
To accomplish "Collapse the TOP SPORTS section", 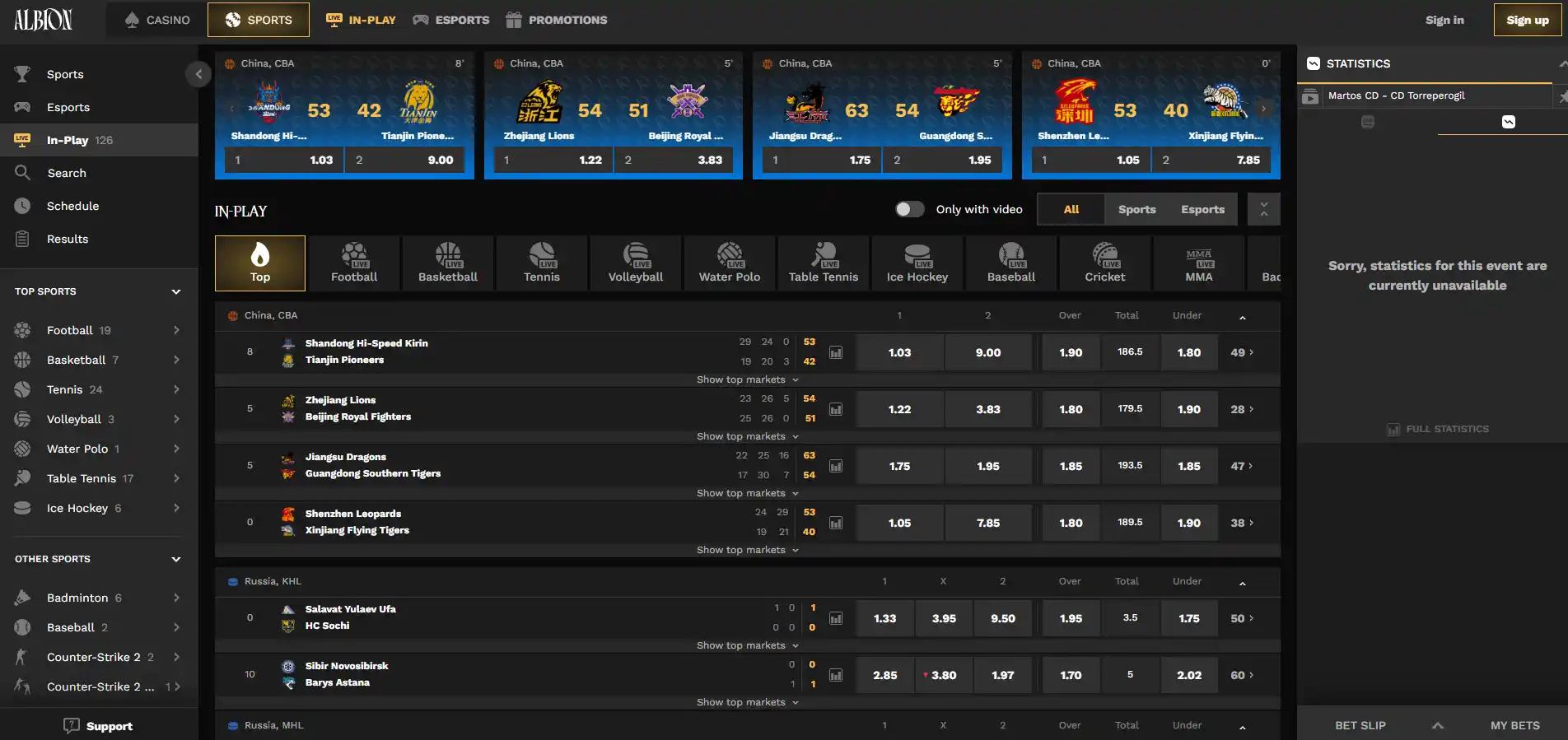I will 175,291.
